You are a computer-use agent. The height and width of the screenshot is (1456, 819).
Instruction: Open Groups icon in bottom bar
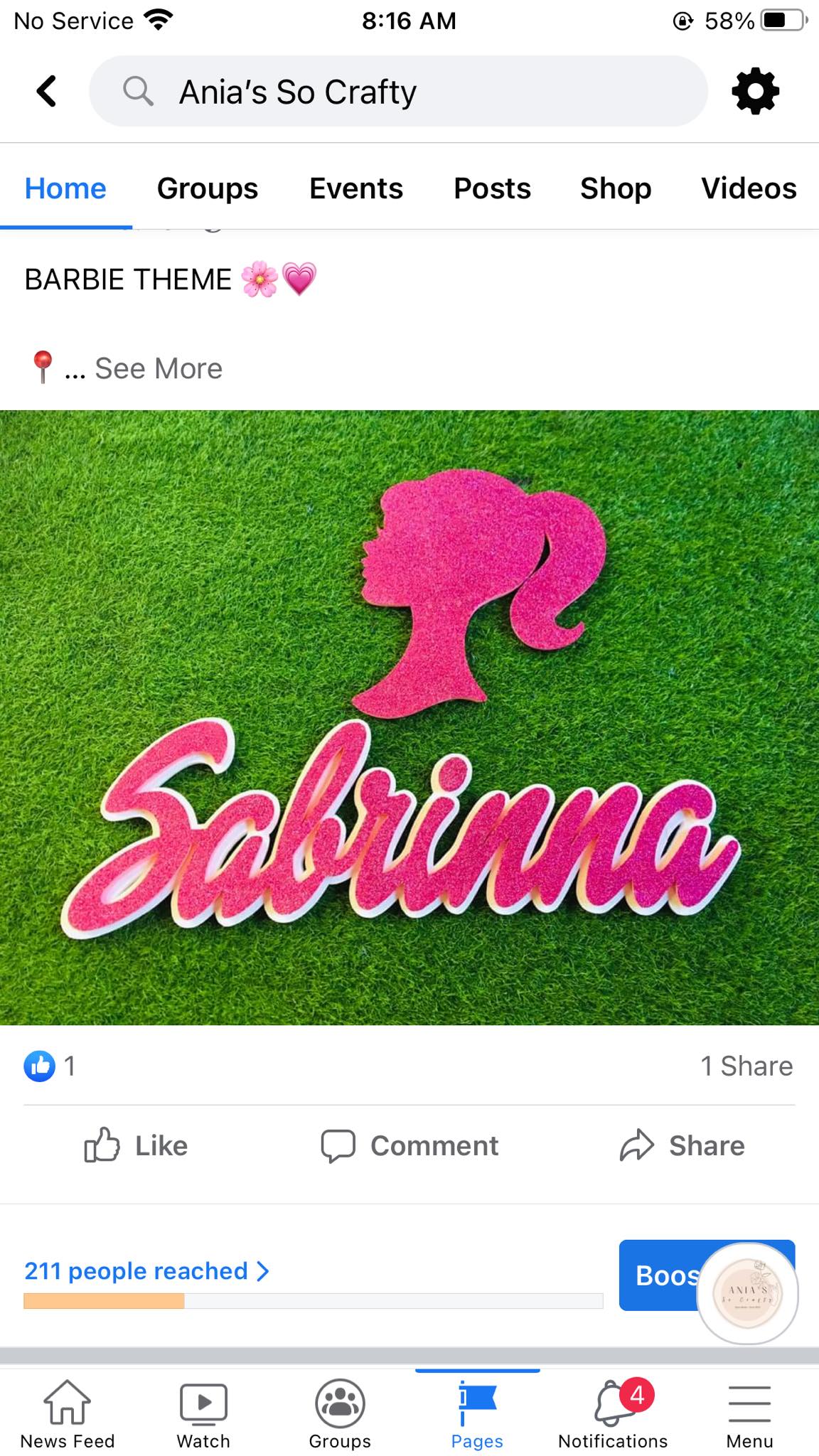(340, 1403)
